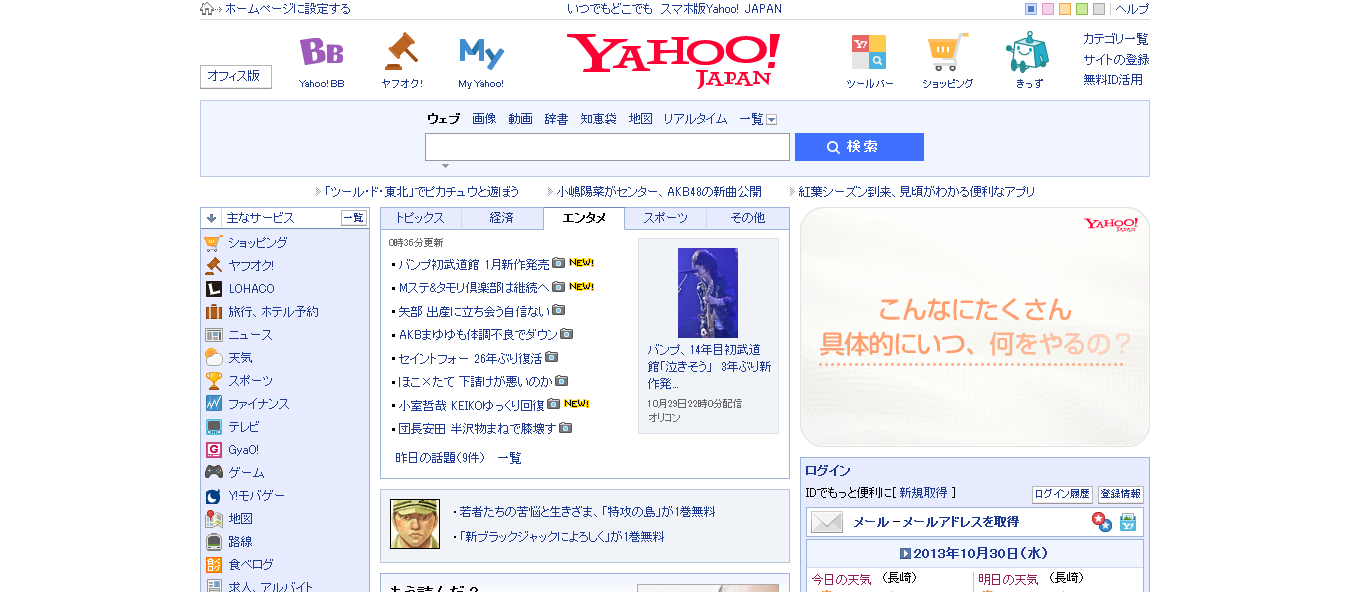Open the ヘルプ link
This screenshot has height=592, width=1349.
tap(1132, 9)
